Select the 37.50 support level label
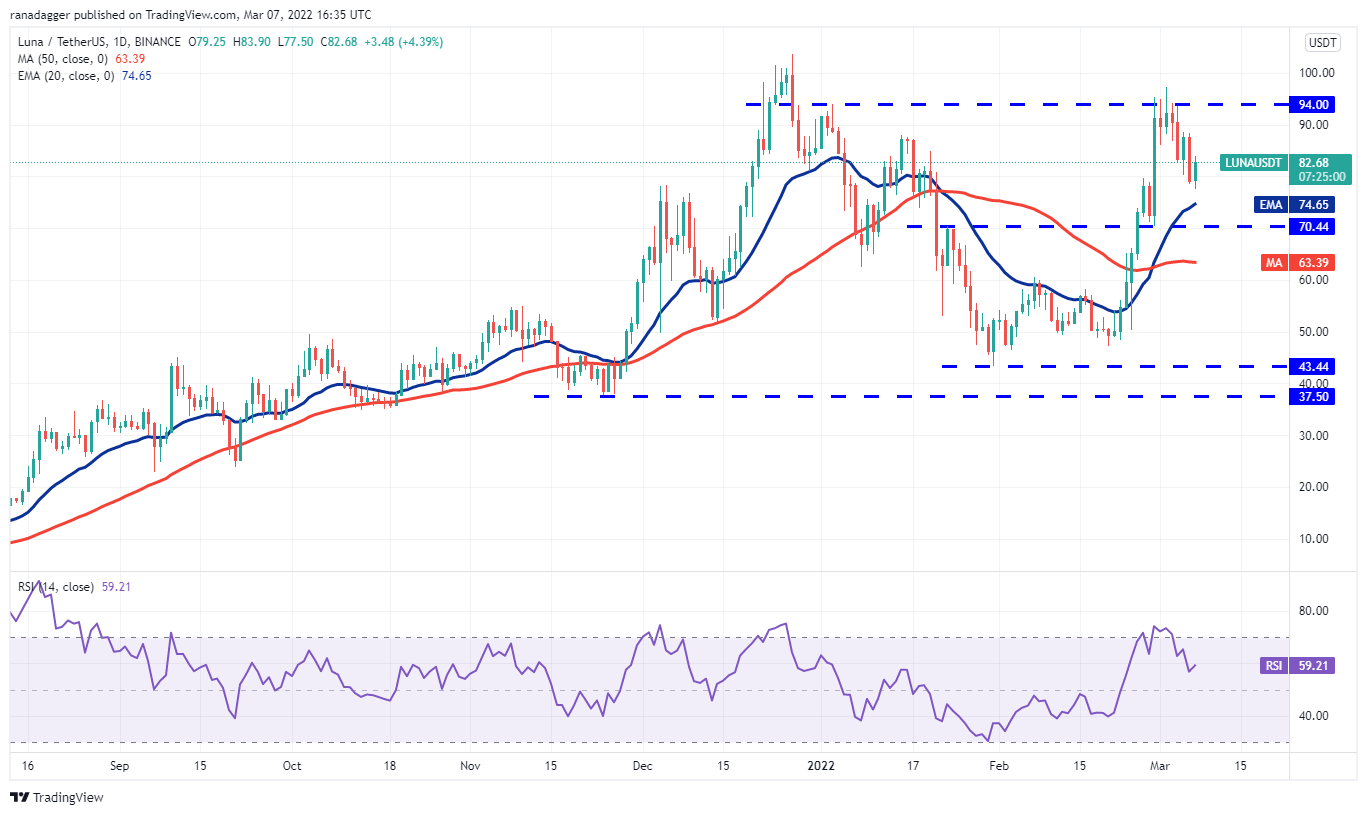1367x815 pixels. pyautogui.click(x=1312, y=397)
